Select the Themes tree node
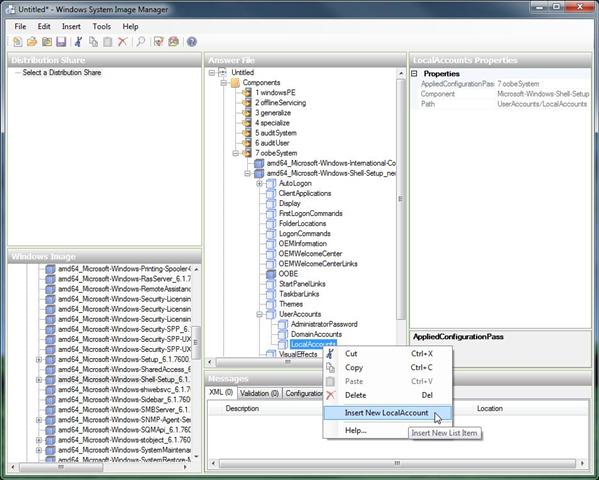The width and height of the screenshot is (599, 480). click(x=291, y=304)
